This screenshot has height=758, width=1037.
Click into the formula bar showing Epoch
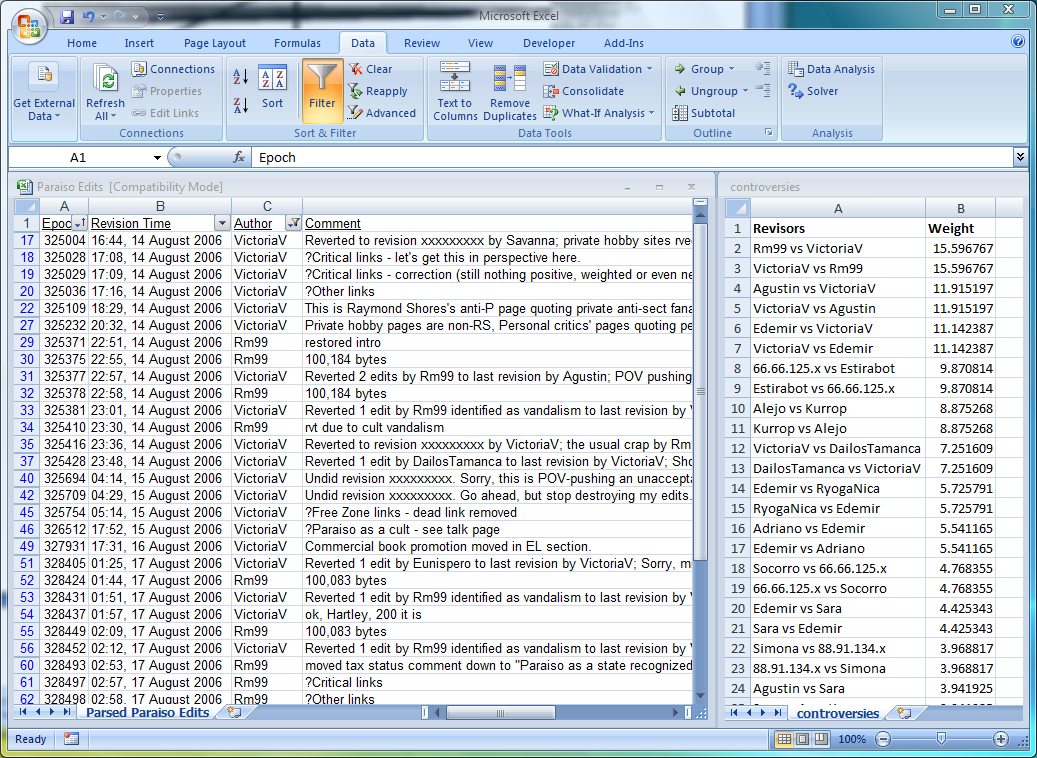tap(632, 157)
